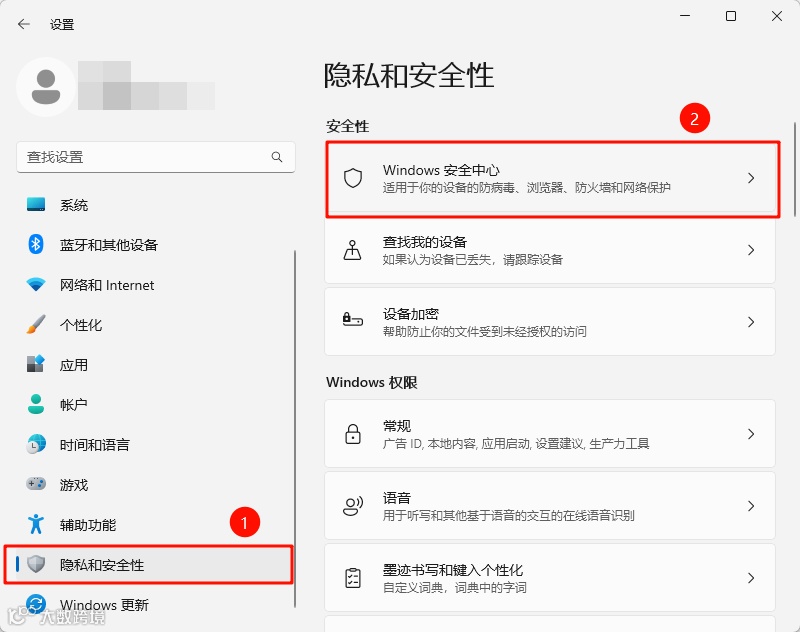Maximize the Settings window
This screenshot has height=632, width=800.
pyautogui.click(x=731, y=16)
